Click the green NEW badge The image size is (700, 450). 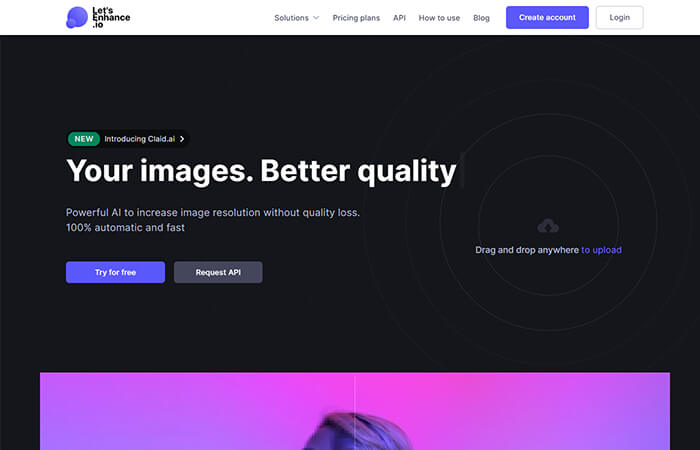tap(84, 139)
